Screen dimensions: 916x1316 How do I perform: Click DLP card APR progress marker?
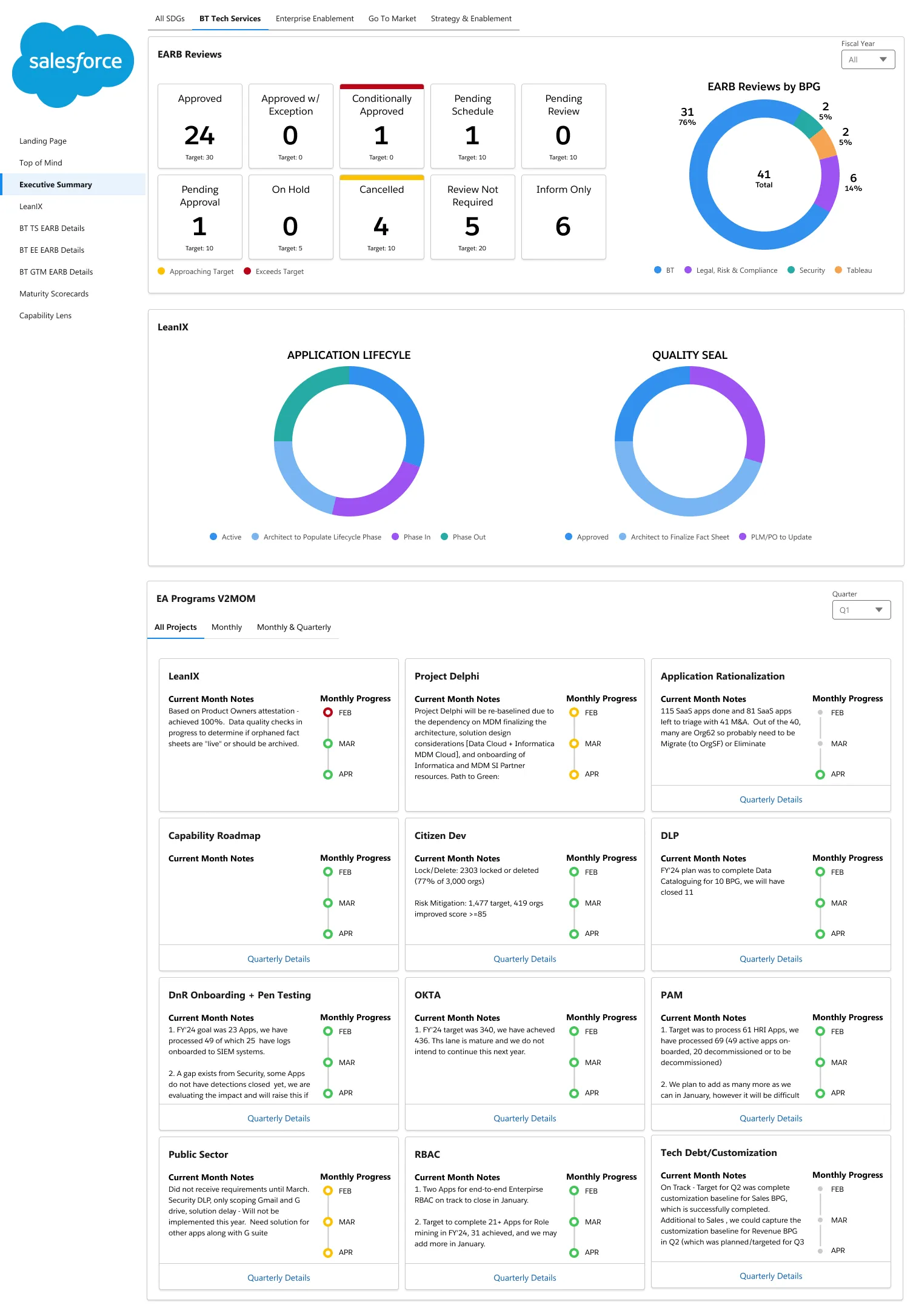click(820, 934)
